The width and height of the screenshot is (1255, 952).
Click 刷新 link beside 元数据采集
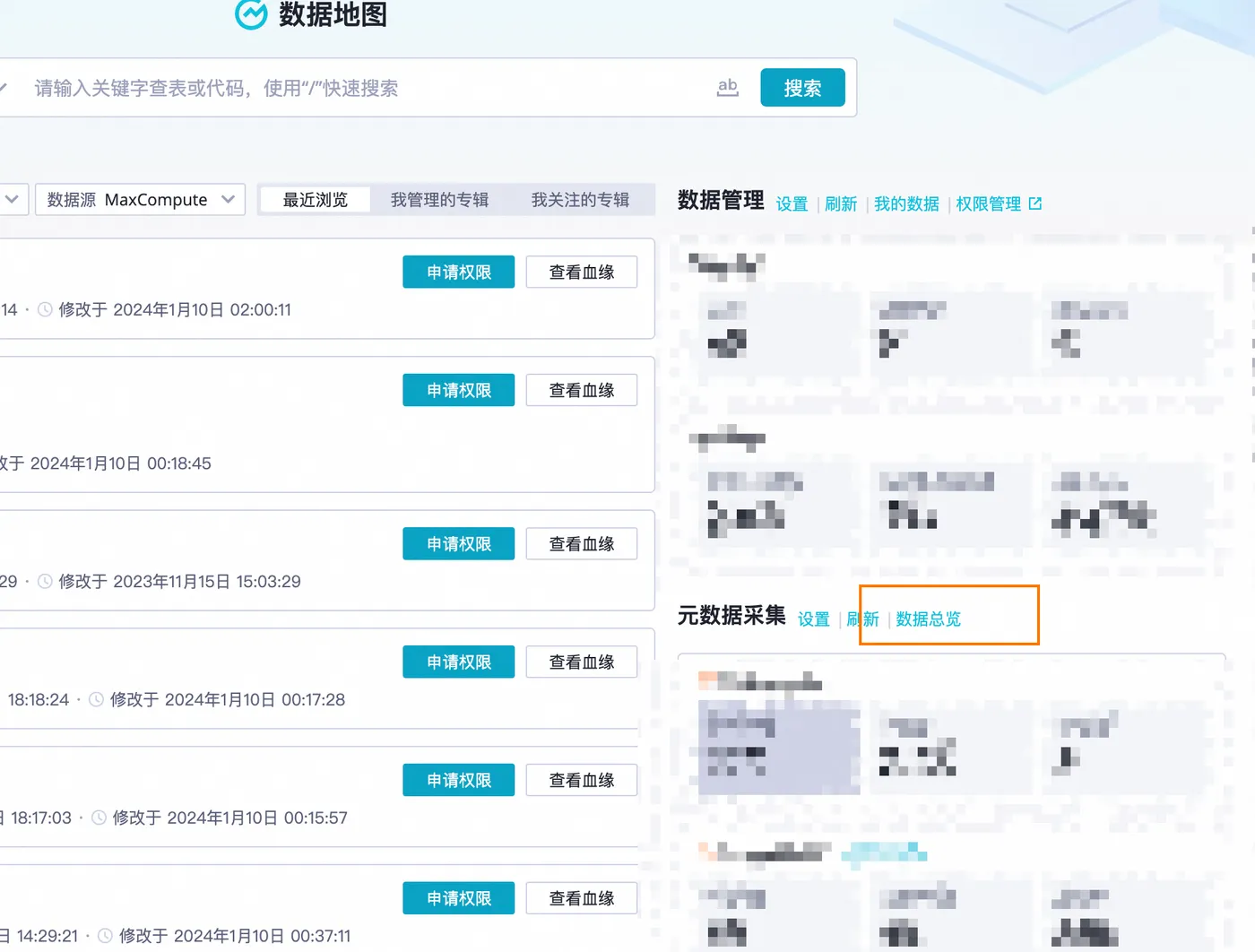(863, 619)
